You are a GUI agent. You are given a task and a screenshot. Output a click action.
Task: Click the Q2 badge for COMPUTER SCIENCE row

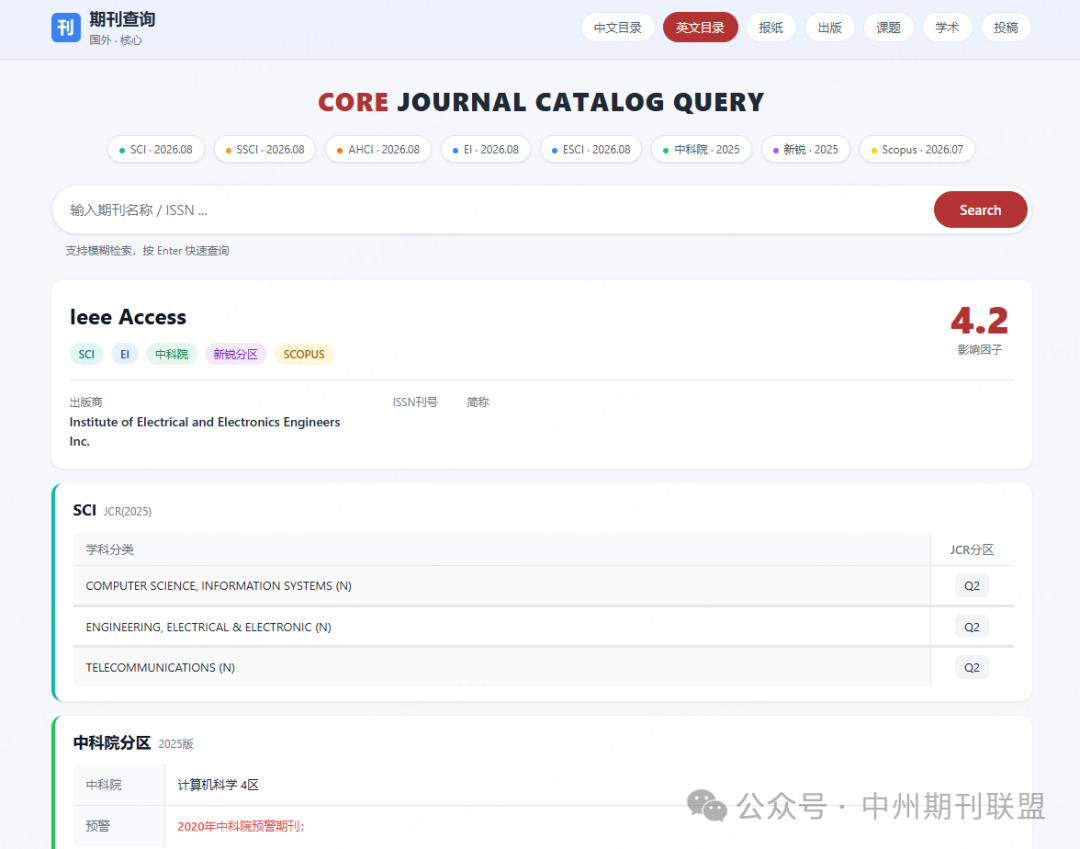pyautogui.click(x=971, y=586)
